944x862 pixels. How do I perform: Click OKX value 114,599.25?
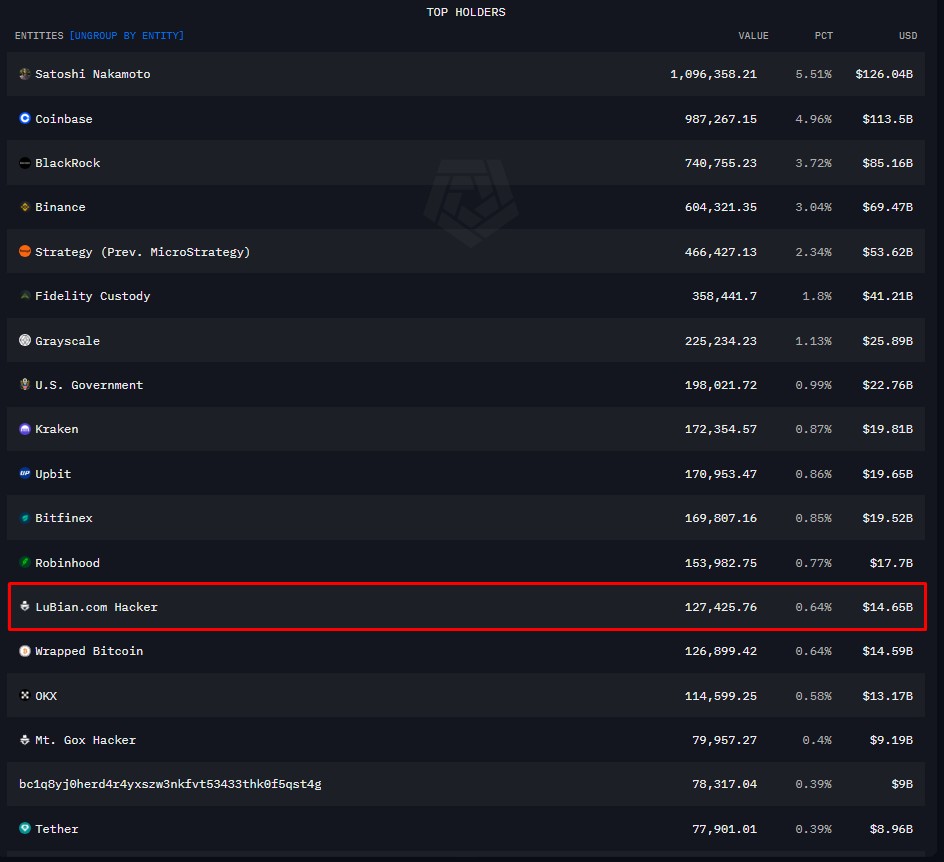point(721,696)
